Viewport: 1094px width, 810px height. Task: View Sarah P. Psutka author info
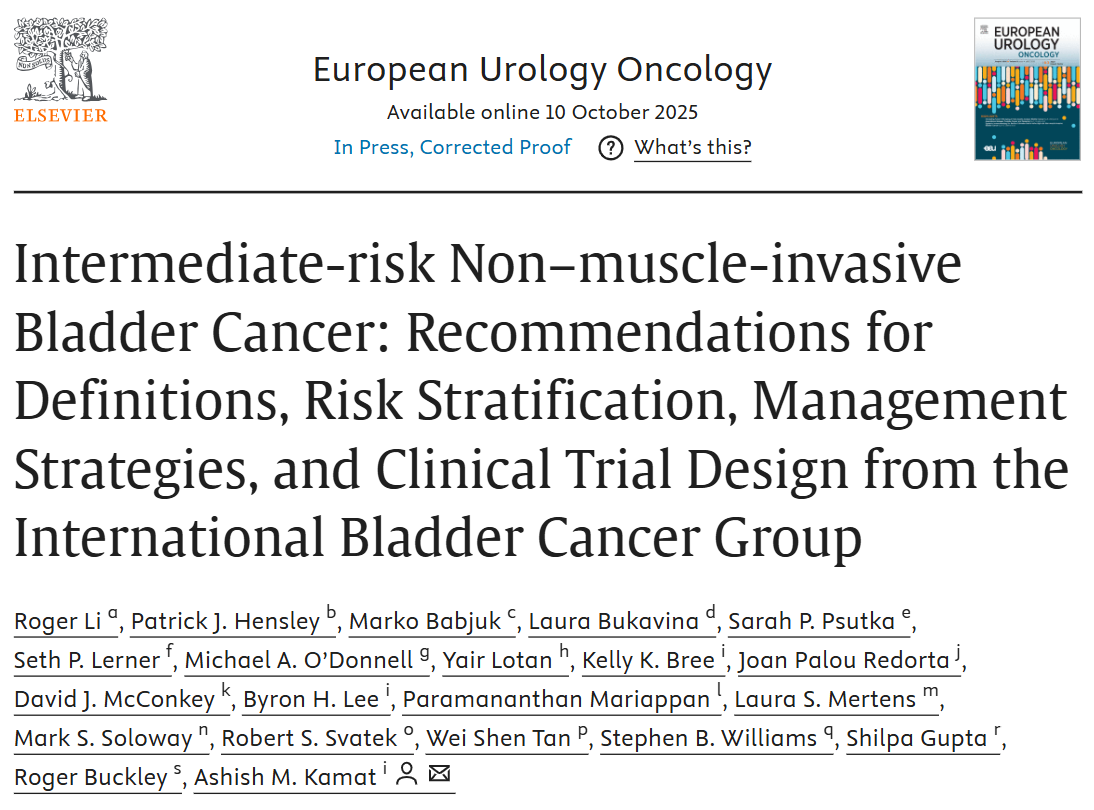[811, 621]
